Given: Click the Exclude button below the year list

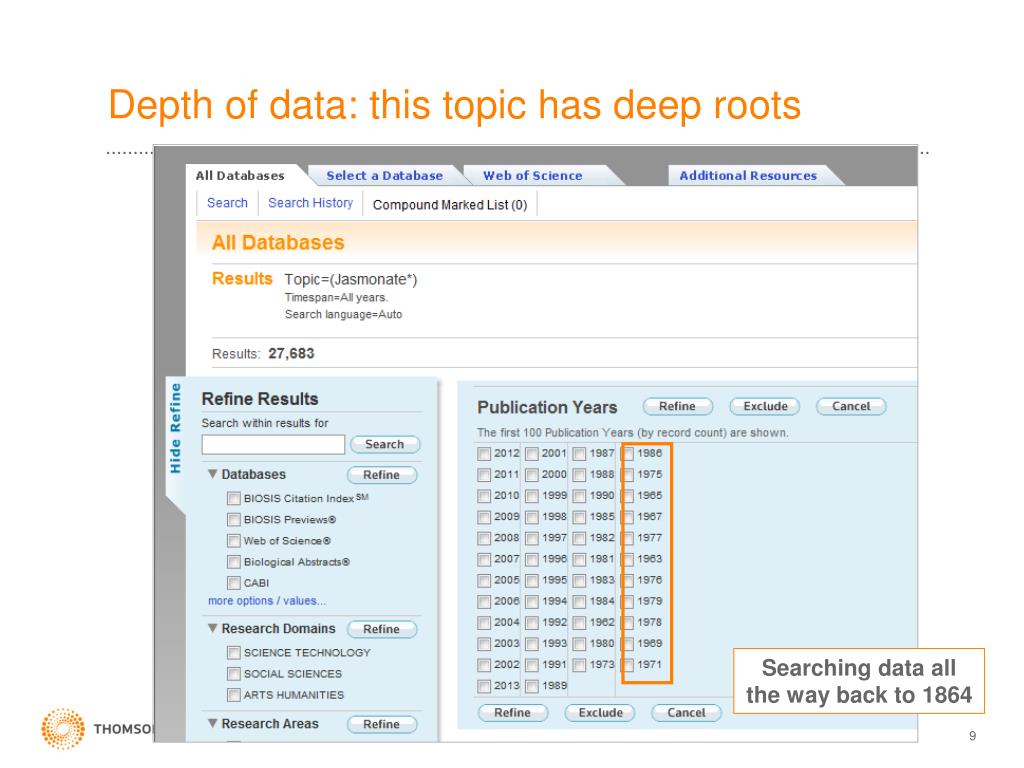Looking at the screenshot, I should (x=600, y=712).
